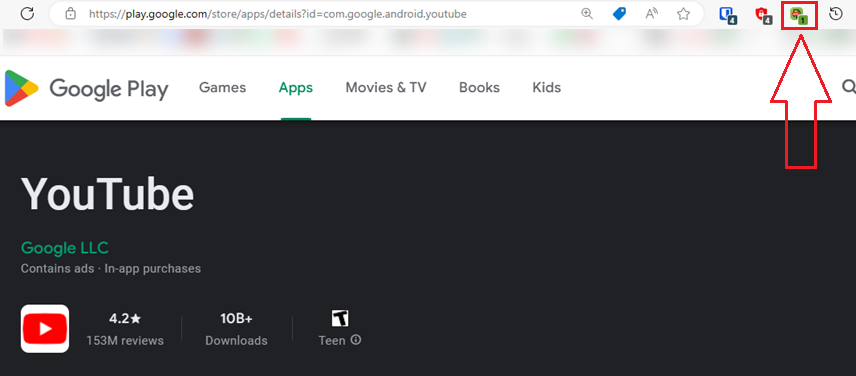Open the blue extension with badge 4
Screen dimensions: 856x376
[728, 15]
